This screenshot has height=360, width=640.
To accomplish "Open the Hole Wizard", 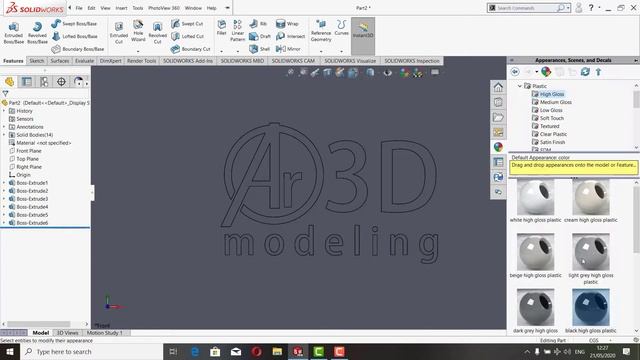I will tap(138, 31).
